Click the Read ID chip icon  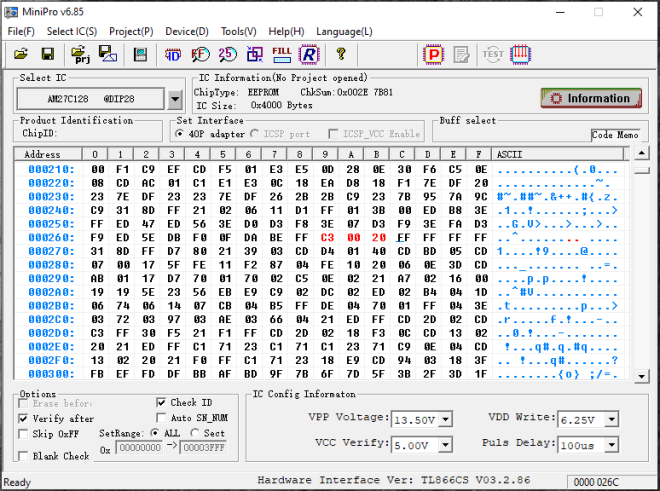(173, 55)
